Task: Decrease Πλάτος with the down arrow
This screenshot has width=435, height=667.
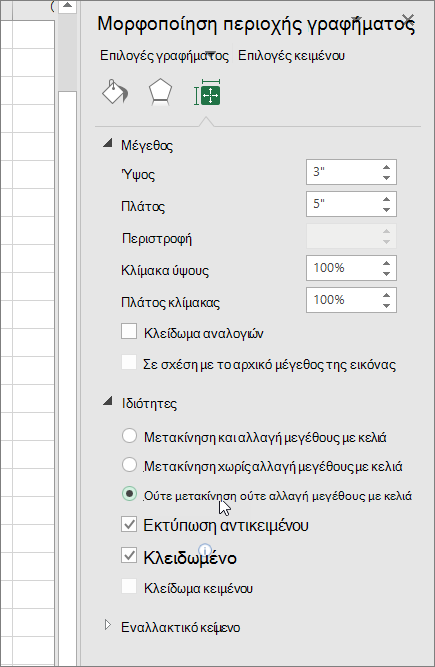Action: [386, 209]
